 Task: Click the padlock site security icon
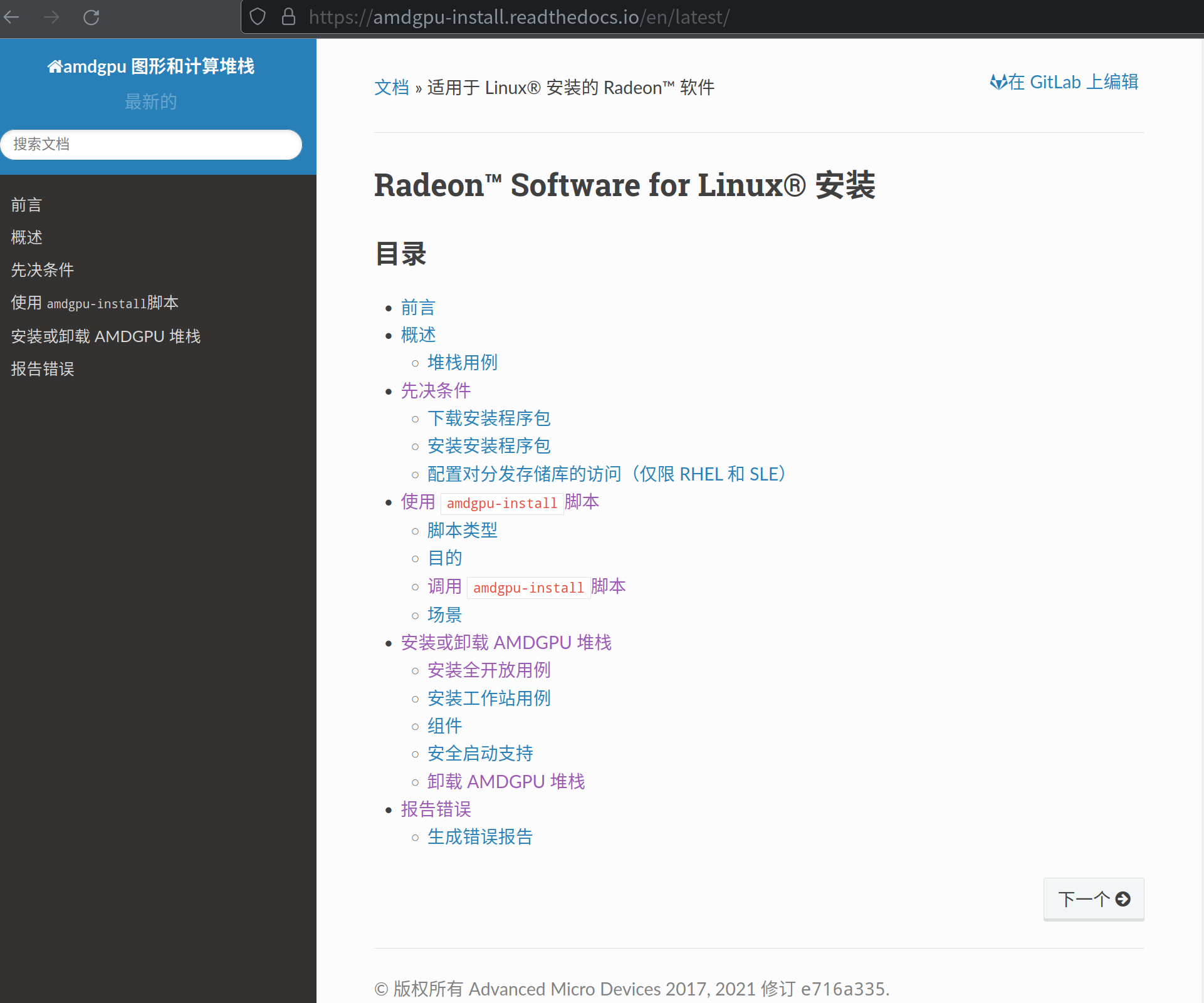coord(288,17)
